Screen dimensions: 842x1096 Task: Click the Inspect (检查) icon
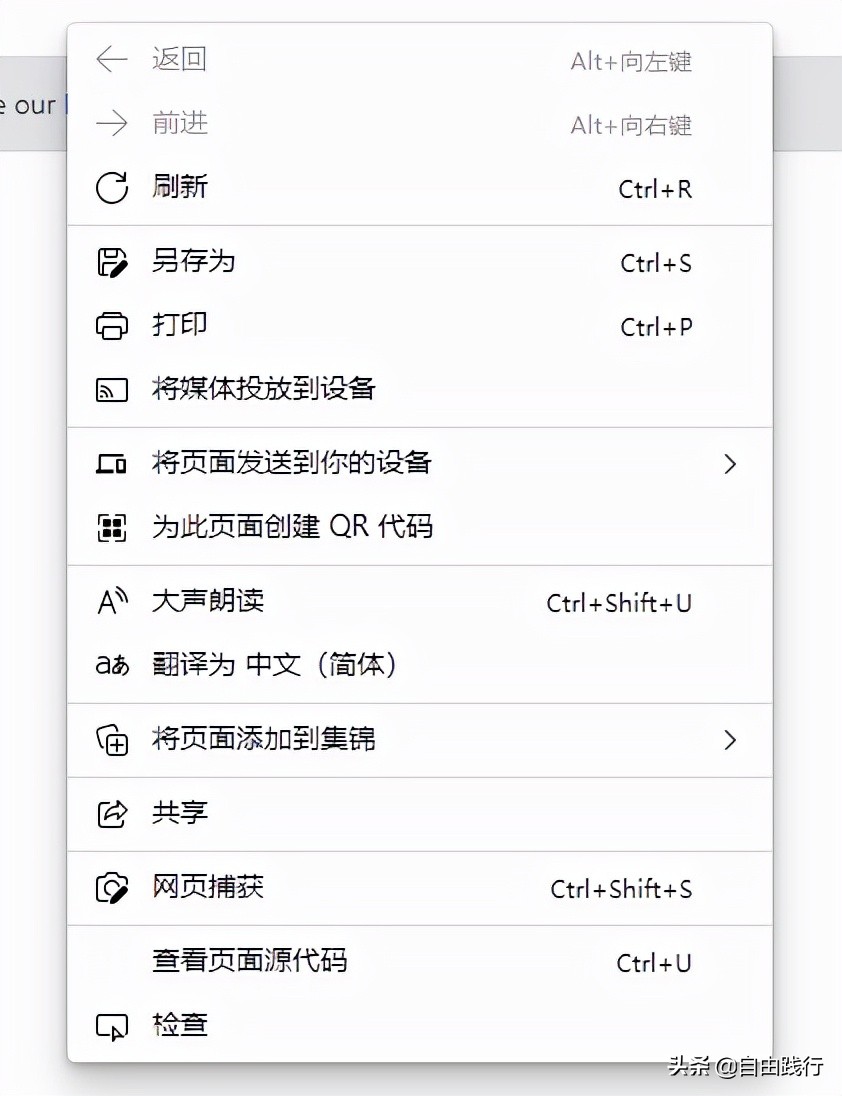coord(113,1025)
